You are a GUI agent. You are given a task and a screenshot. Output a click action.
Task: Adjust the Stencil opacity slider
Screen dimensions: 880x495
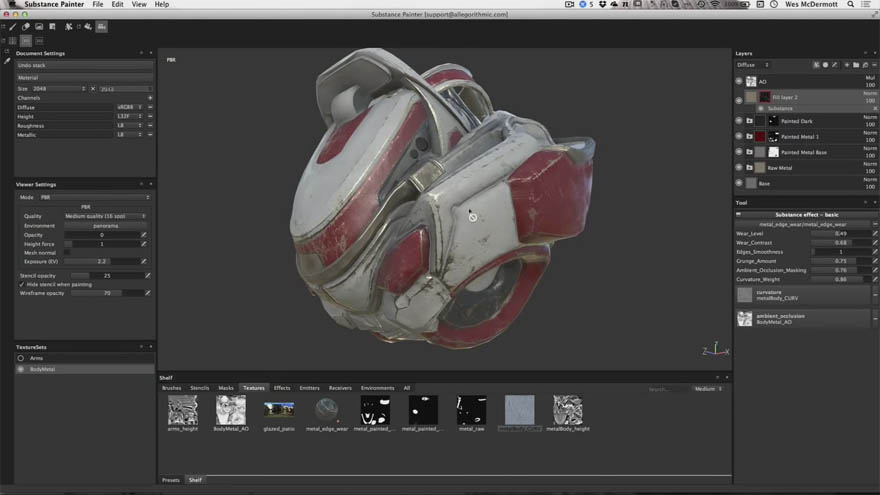pyautogui.click(x=107, y=276)
